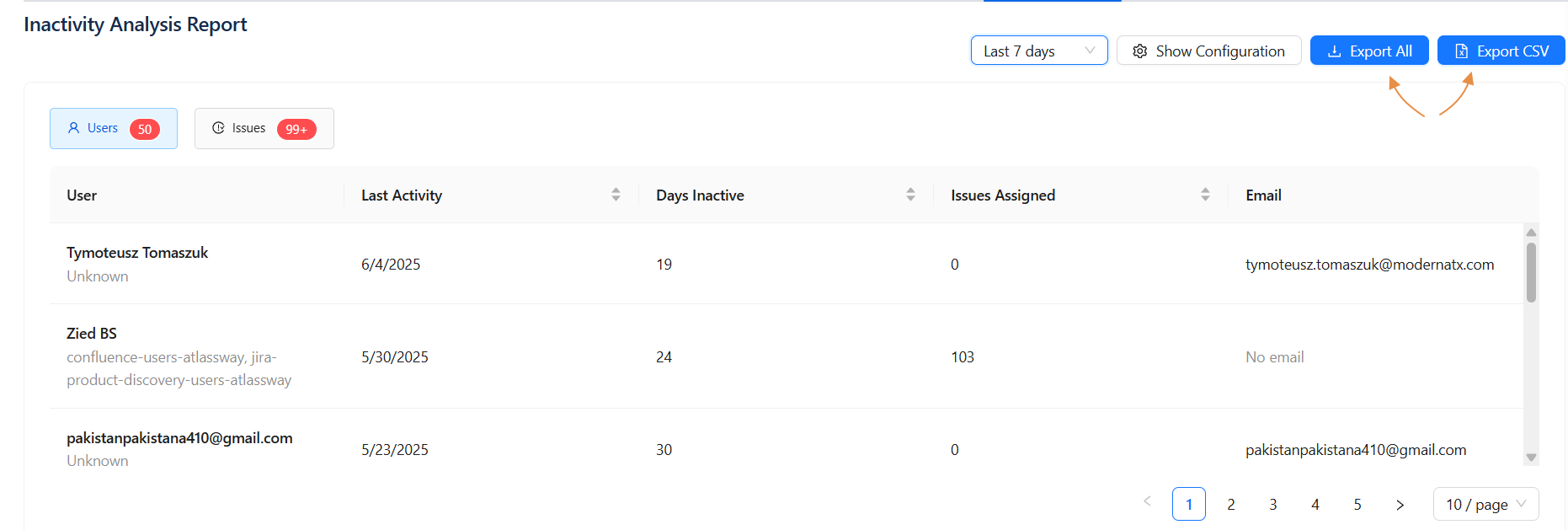The width and height of the screenshot is (1568, 530).
Task: Go to next page arrow
Action: [x=1400, y=505]
